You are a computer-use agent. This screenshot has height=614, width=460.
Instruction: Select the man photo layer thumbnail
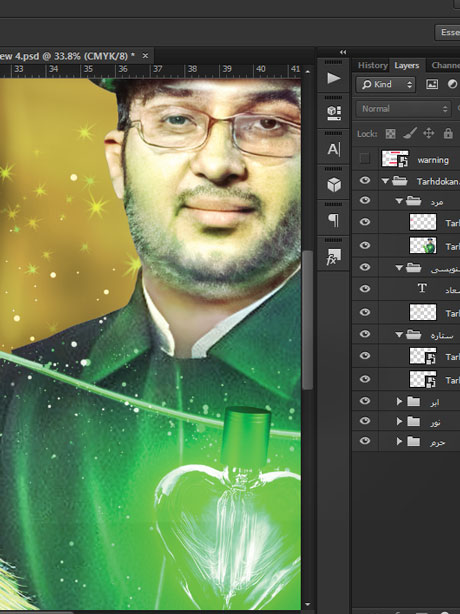coord(423,245)
